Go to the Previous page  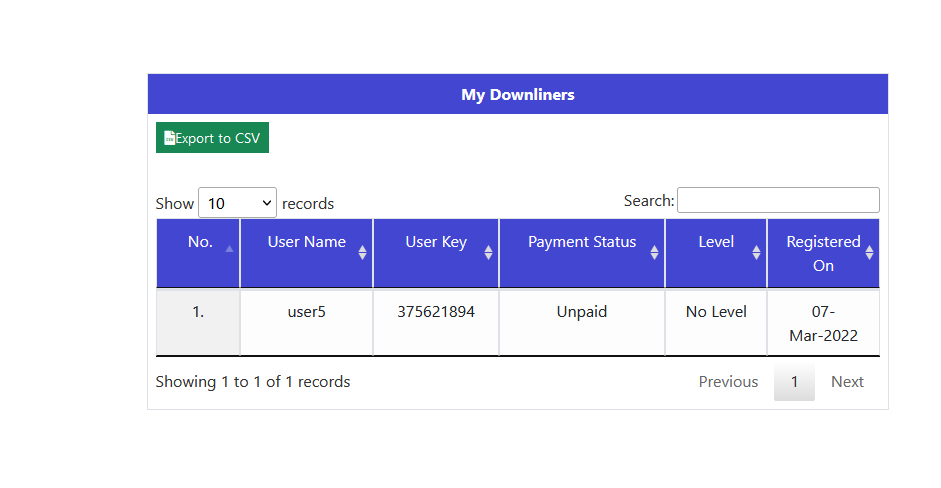(x=728, y=382)
